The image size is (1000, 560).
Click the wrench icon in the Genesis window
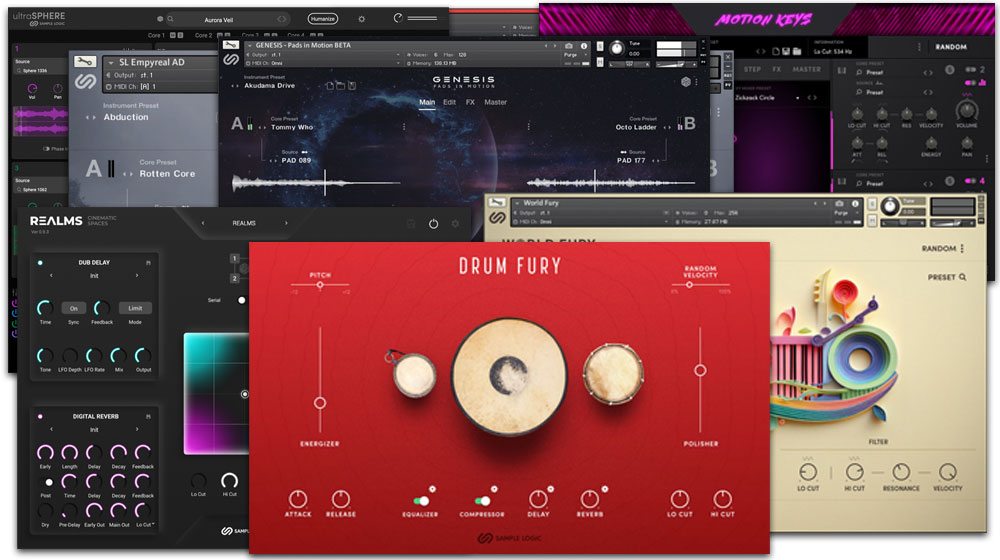click(231, 45)
